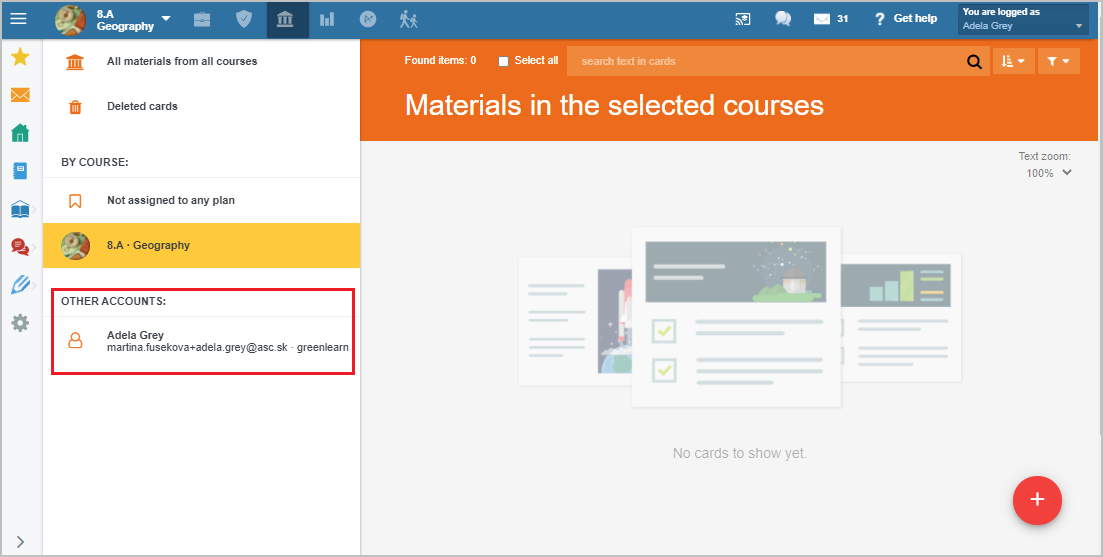Select All materials from all courses

point(201,61)
